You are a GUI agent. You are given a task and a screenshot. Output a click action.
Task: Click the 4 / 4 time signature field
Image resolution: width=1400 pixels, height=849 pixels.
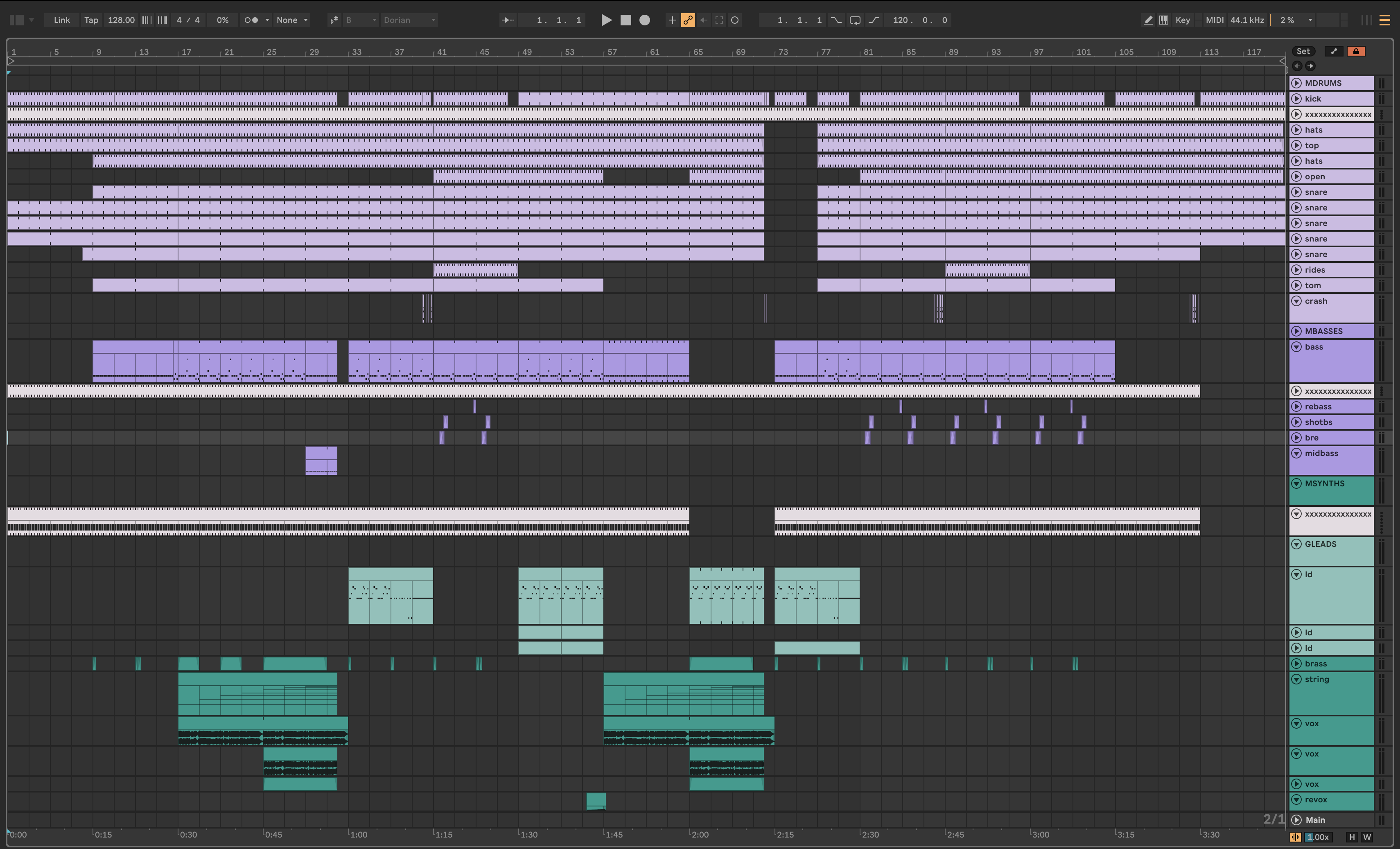click(x=188, y=20)
